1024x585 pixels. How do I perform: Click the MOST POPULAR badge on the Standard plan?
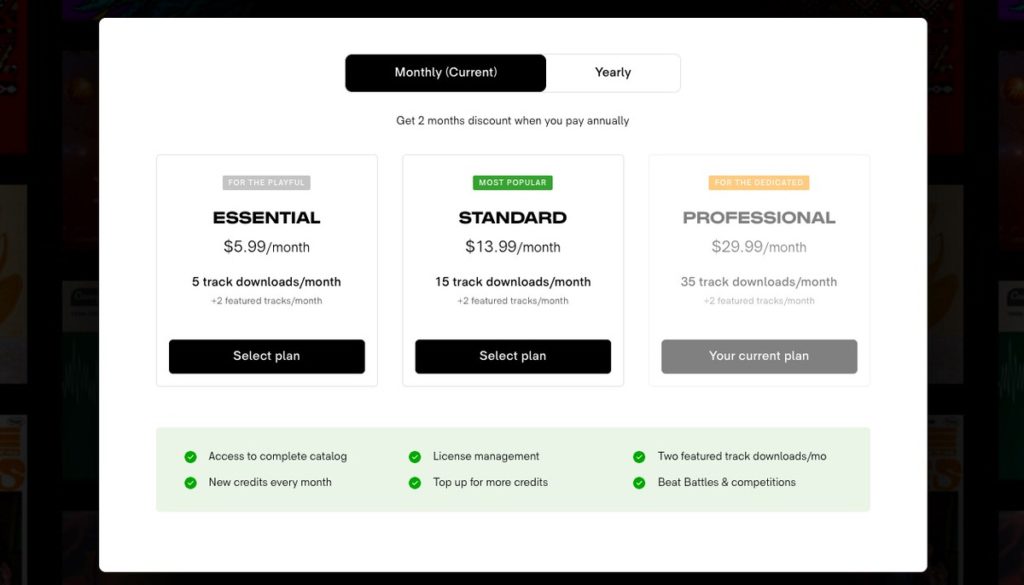coord(512,183)
